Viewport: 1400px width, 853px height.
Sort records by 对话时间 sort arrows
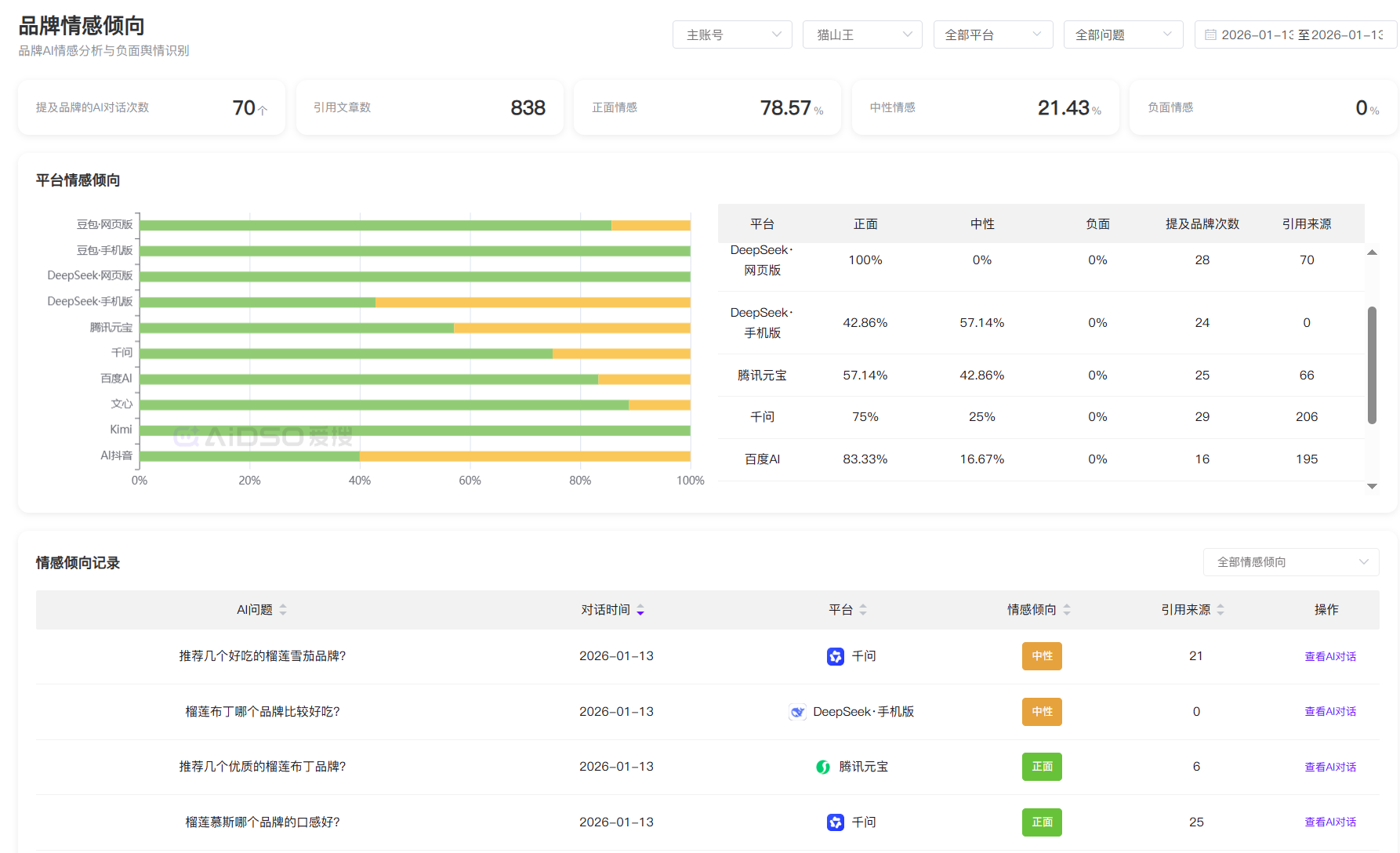click(640, 610)
